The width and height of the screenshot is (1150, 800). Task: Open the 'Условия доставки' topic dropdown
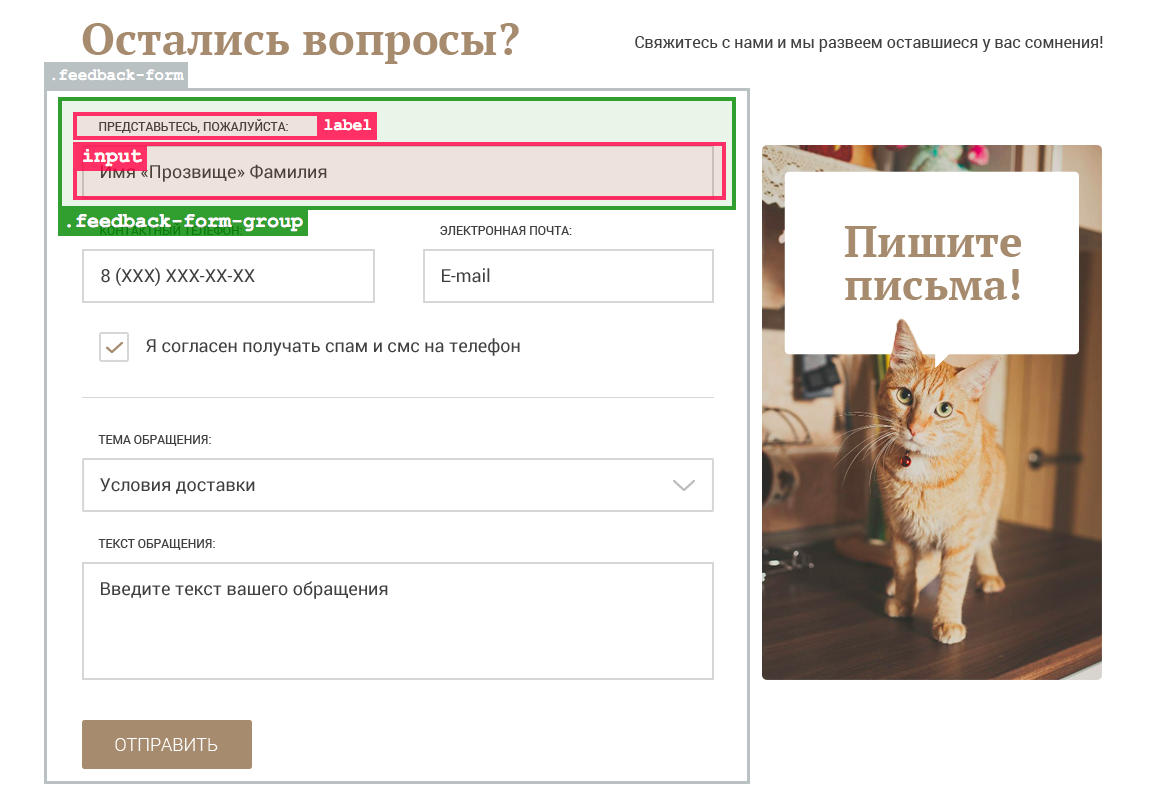tap(397, 485)
